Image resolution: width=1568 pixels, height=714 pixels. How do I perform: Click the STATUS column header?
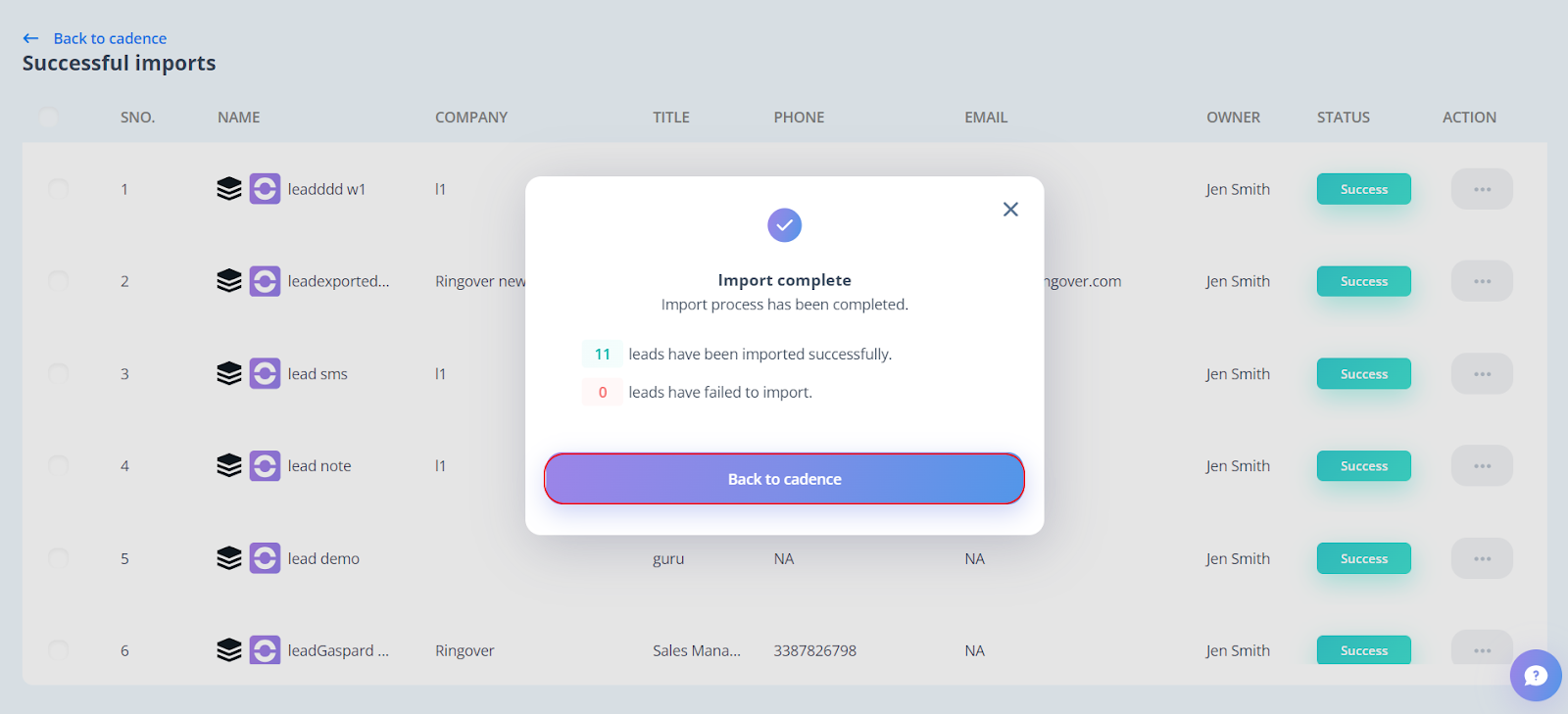tap(1343, 118)
